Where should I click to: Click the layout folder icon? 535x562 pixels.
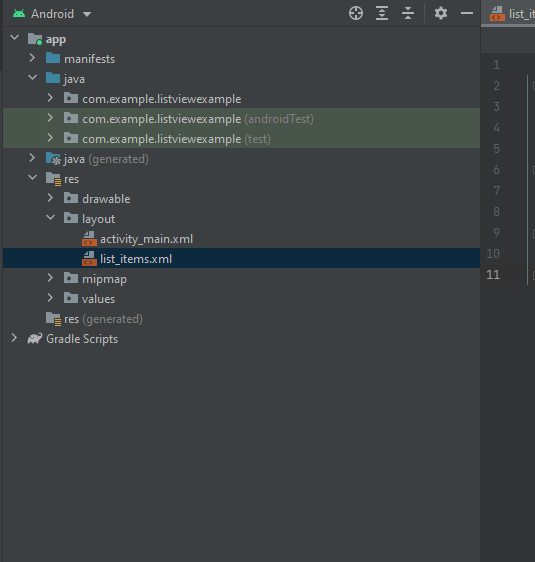click(x=71, y=218)
